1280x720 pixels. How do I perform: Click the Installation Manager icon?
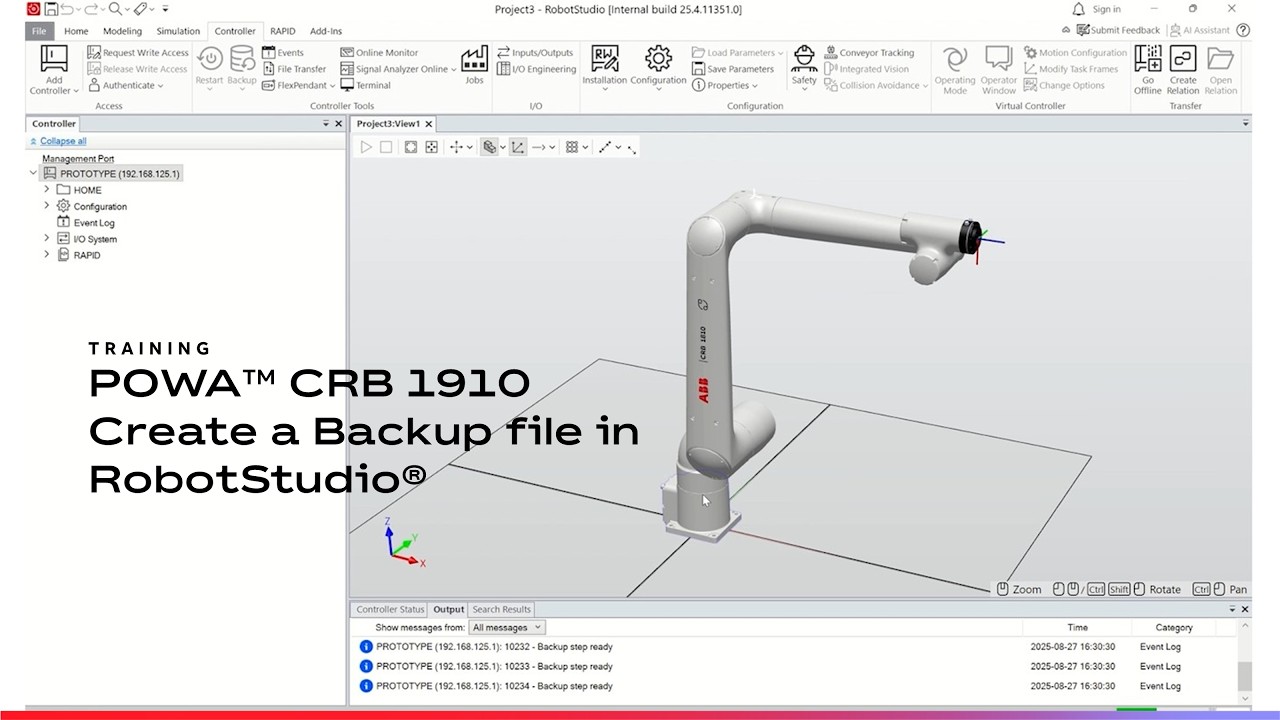604,58
